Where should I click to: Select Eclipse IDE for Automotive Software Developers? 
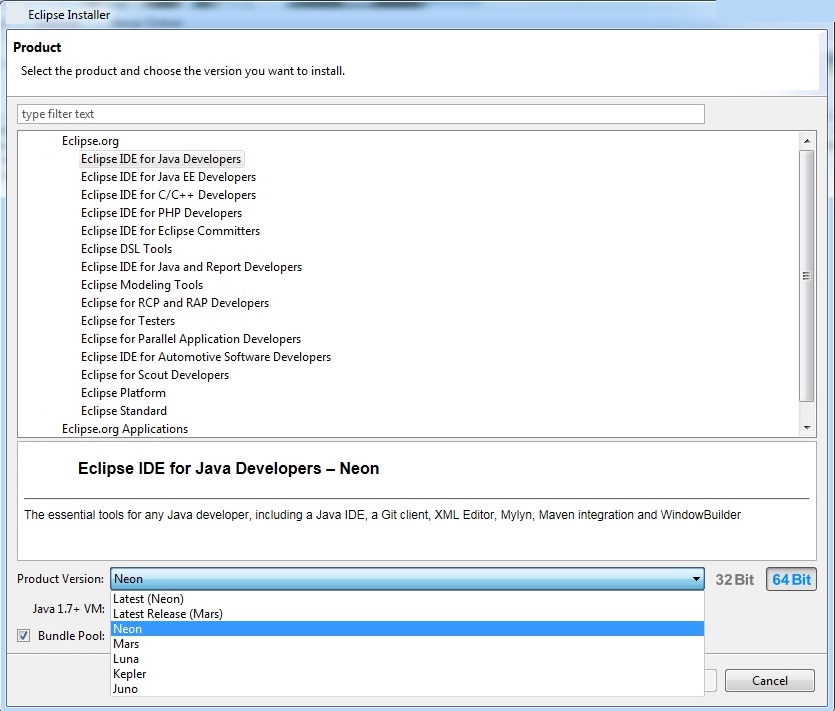pos(206,357)
